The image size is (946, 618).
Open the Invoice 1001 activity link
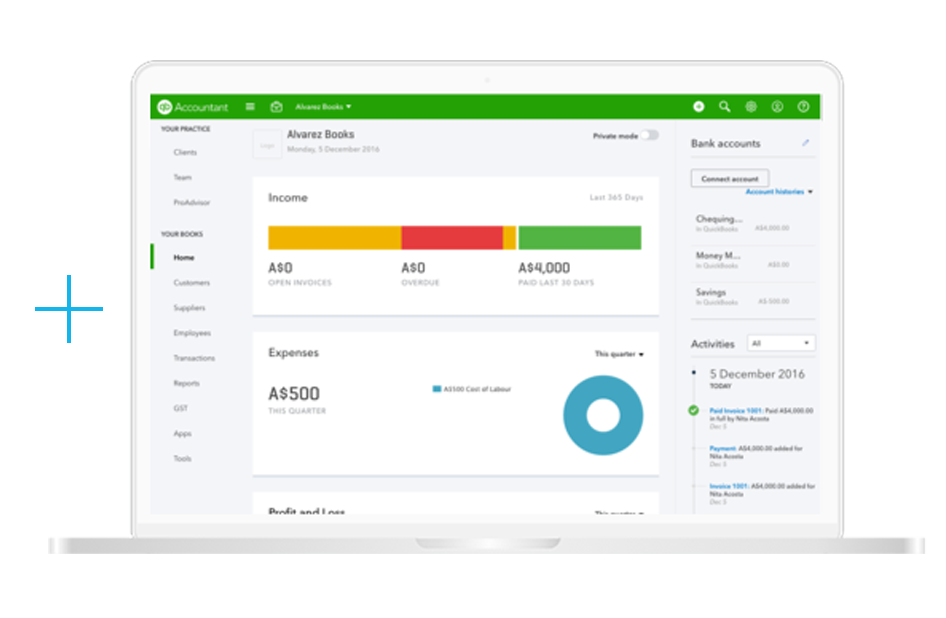point(729,486)
